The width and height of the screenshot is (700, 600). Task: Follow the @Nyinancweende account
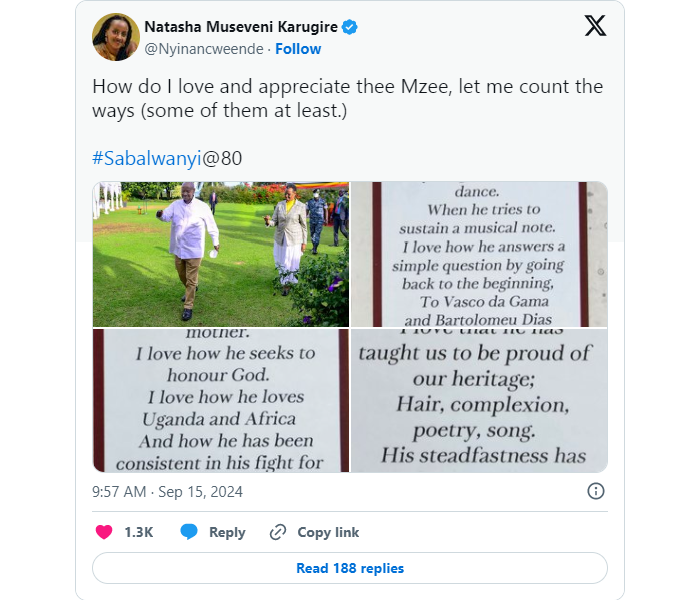298,48
